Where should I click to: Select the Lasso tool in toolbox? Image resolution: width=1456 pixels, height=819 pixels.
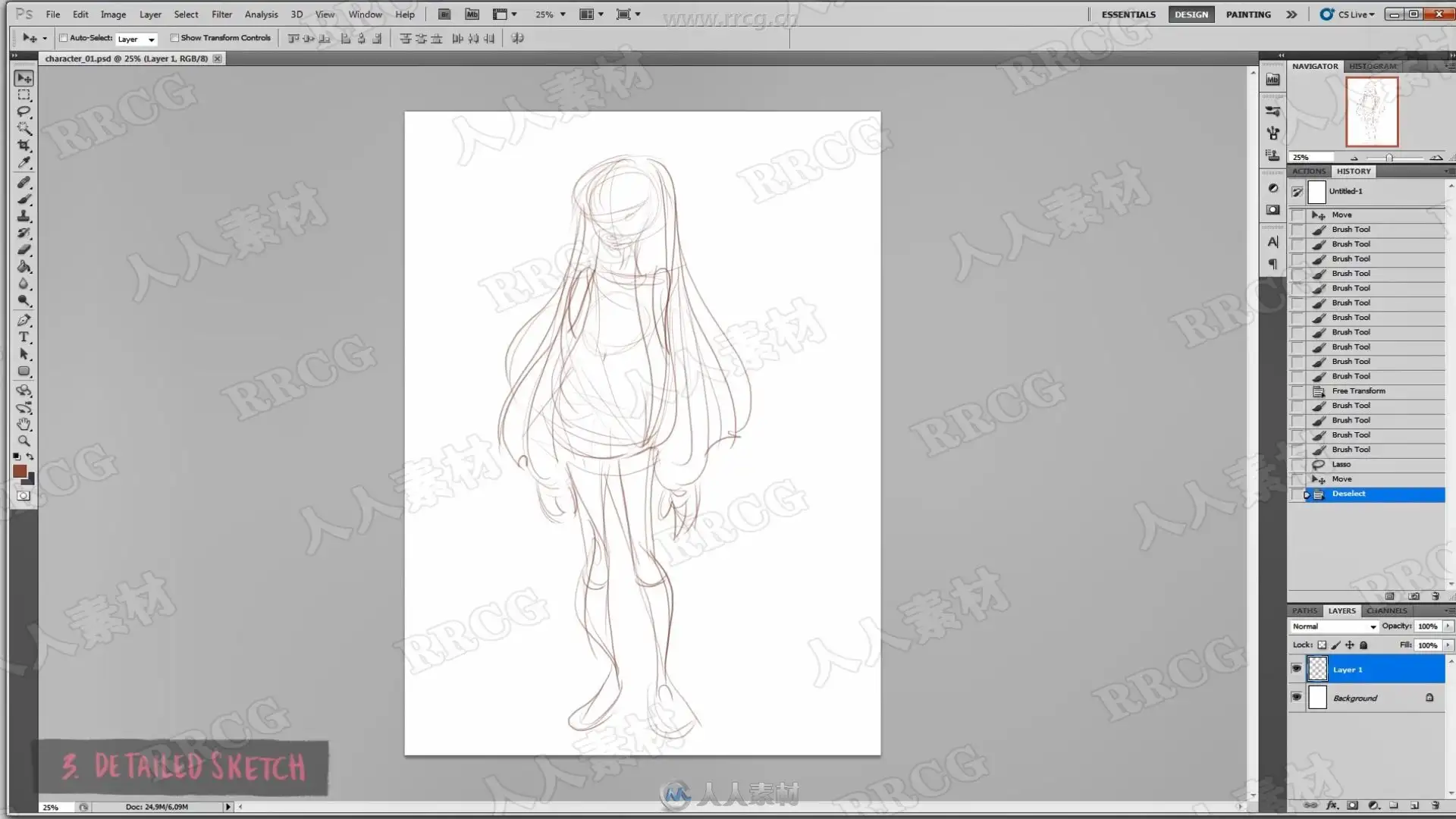(x=24, y=111)
